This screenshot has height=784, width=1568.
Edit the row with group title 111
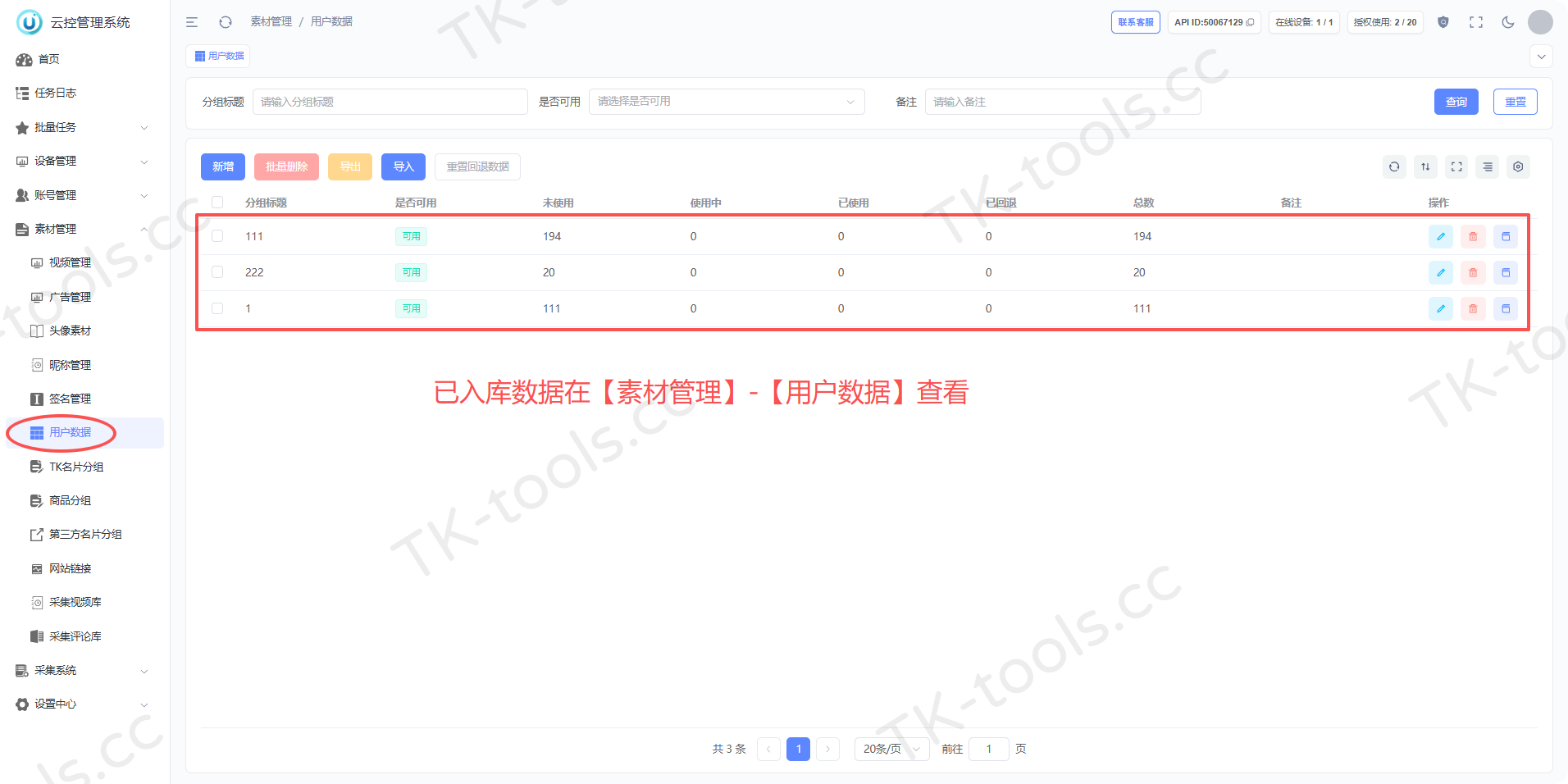click(x=1441, y=236)
